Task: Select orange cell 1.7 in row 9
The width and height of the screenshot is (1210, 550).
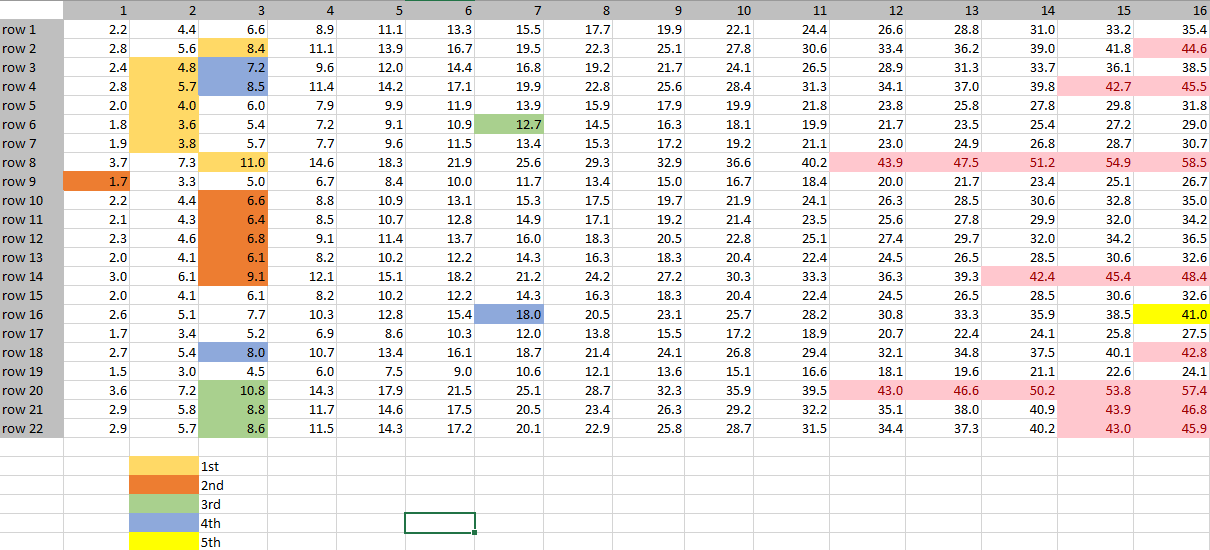Action: point(97,181)
